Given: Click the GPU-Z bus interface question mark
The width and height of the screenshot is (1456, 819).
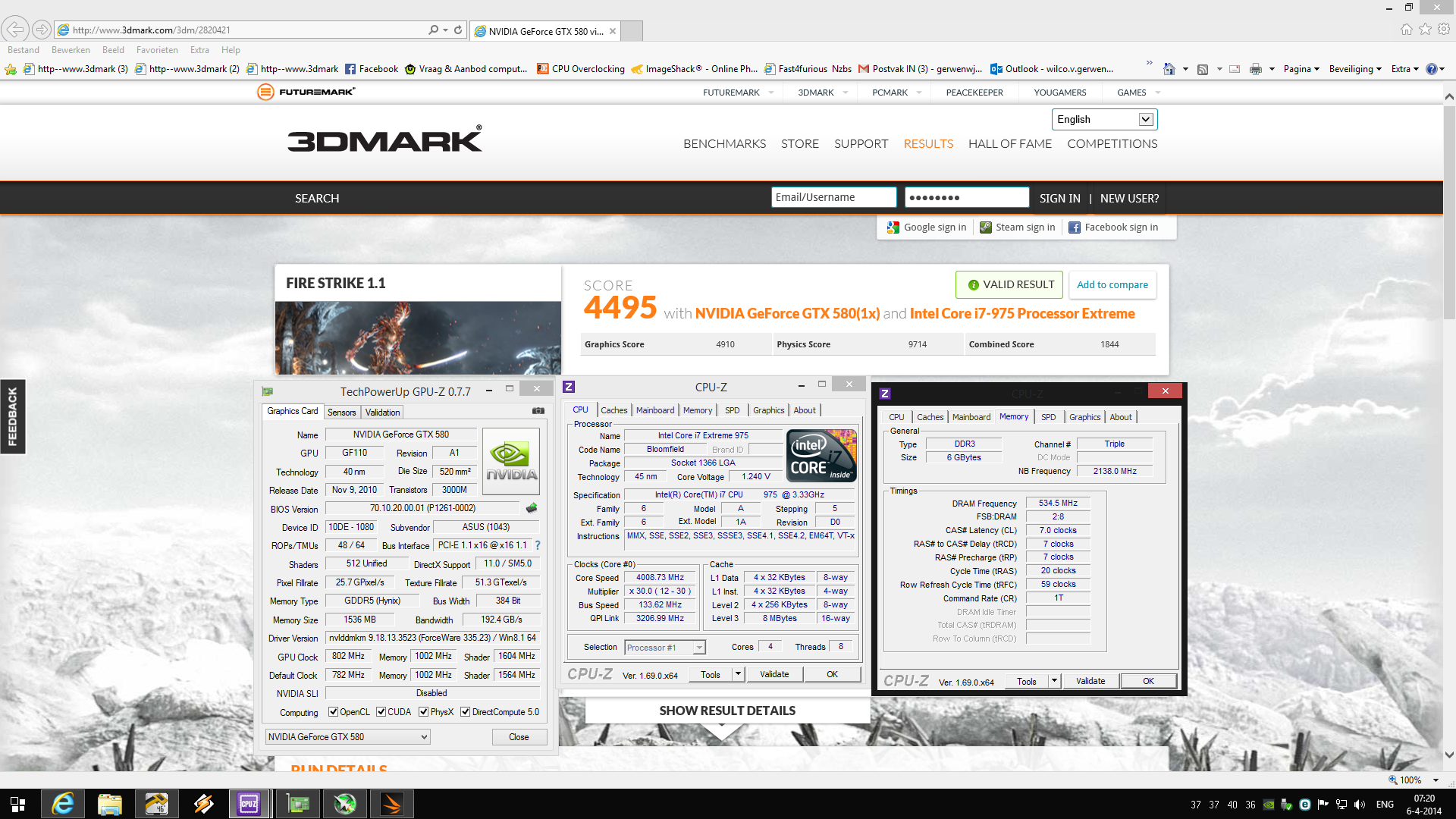Looking at the screenshot, I should click(538, 545).
